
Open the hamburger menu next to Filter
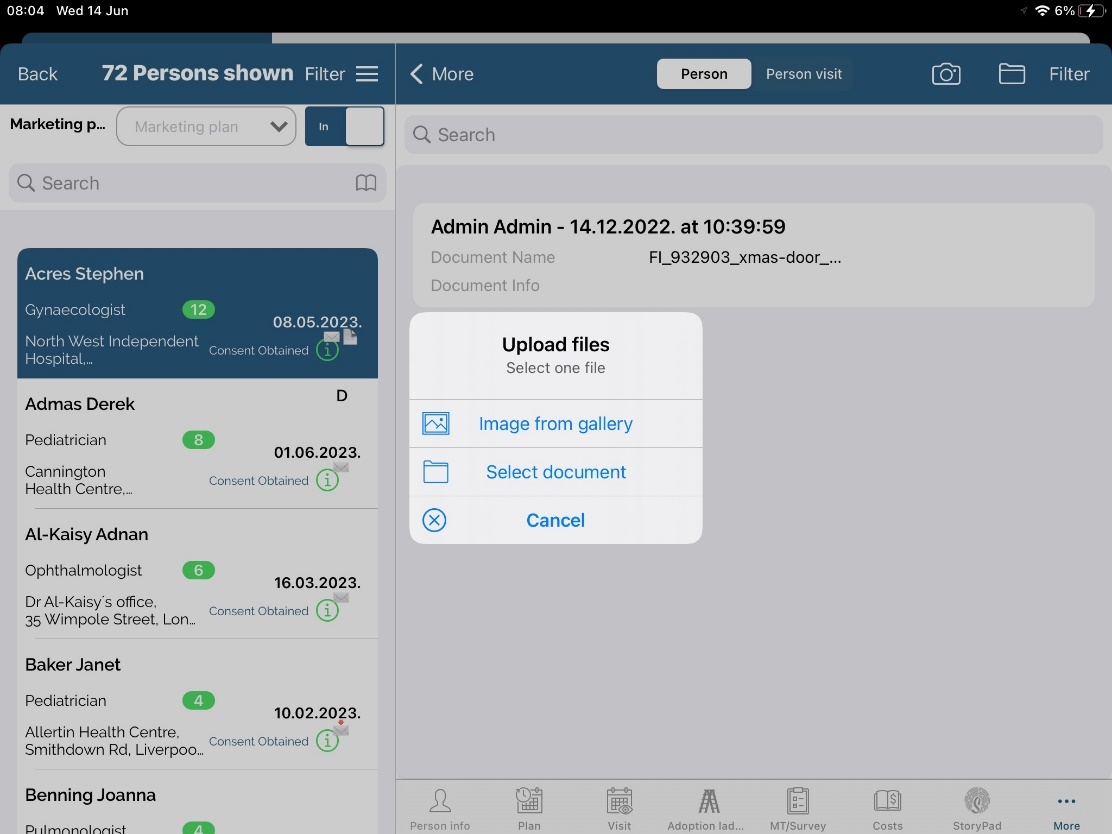point(367,74)
